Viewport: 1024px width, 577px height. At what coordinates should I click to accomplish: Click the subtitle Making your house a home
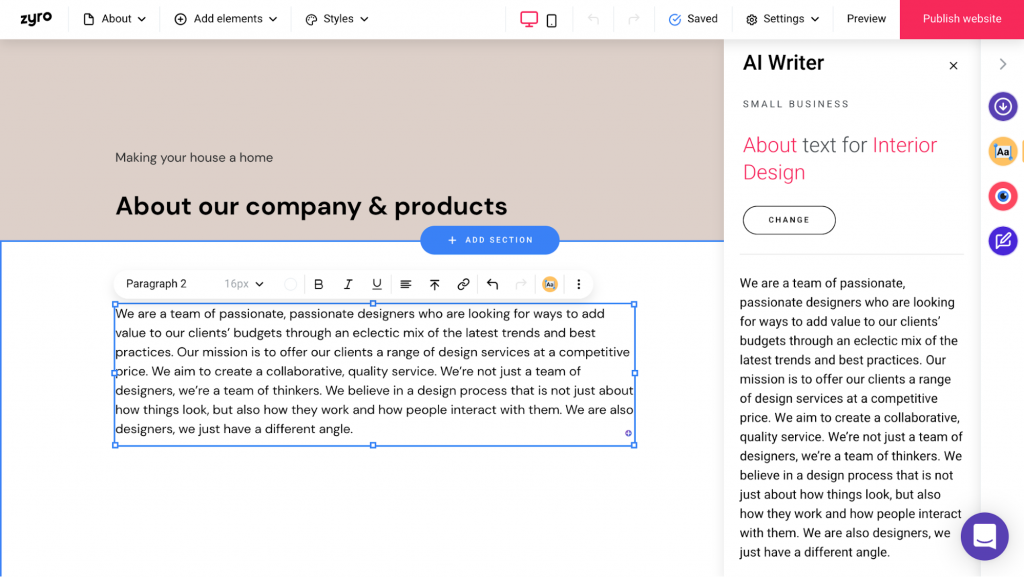click(194, 157)
